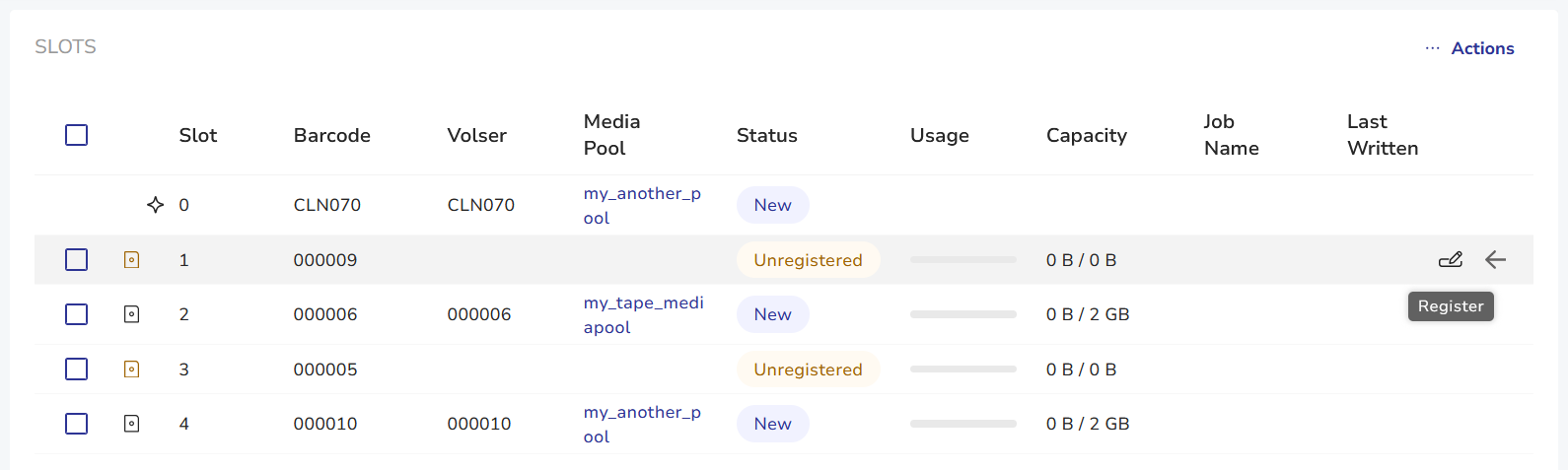This screenshot has width=1568, height=470.
Task: Click the New status badge for slot 2
Action: 773,314
